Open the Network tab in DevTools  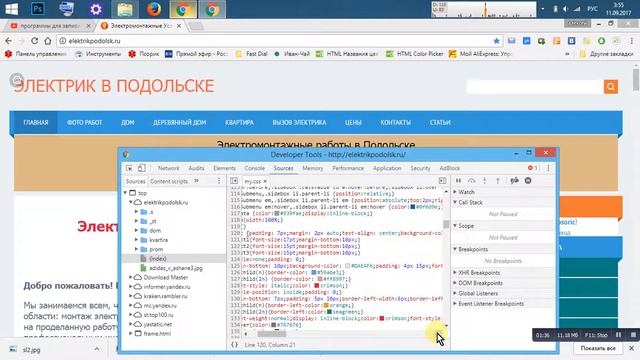tap(169, 168)
